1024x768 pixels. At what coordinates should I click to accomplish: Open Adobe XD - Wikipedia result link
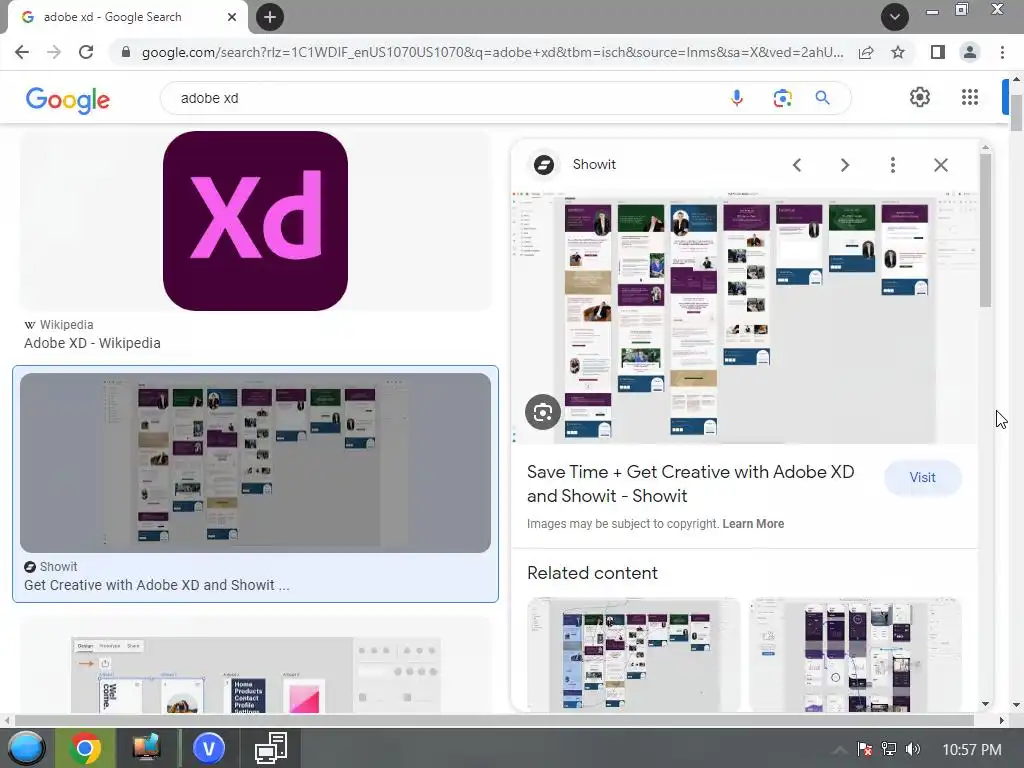pos(92,343)
